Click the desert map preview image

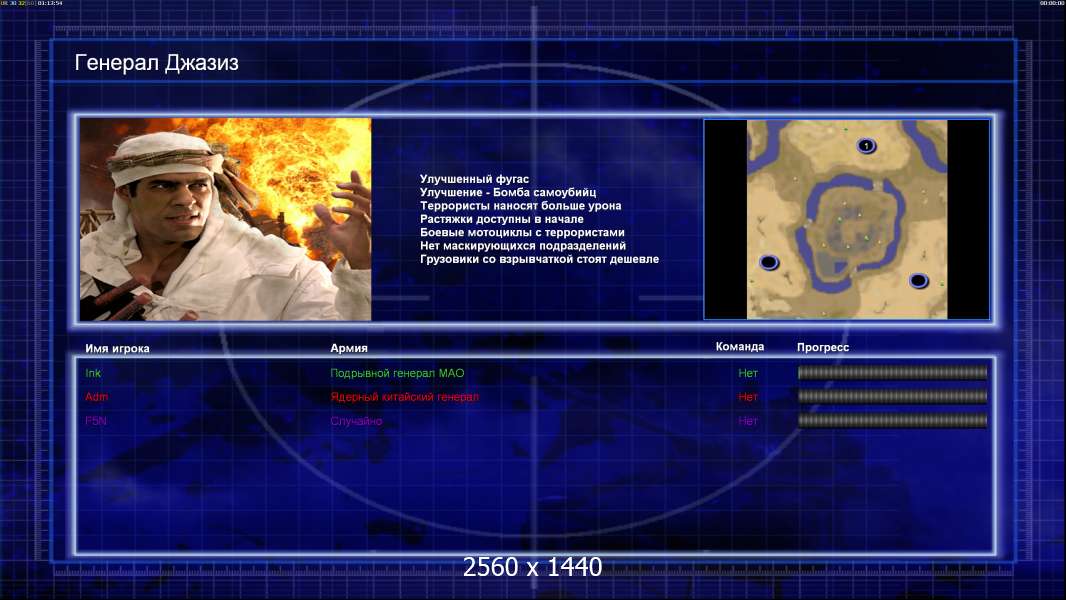(846, 219)
